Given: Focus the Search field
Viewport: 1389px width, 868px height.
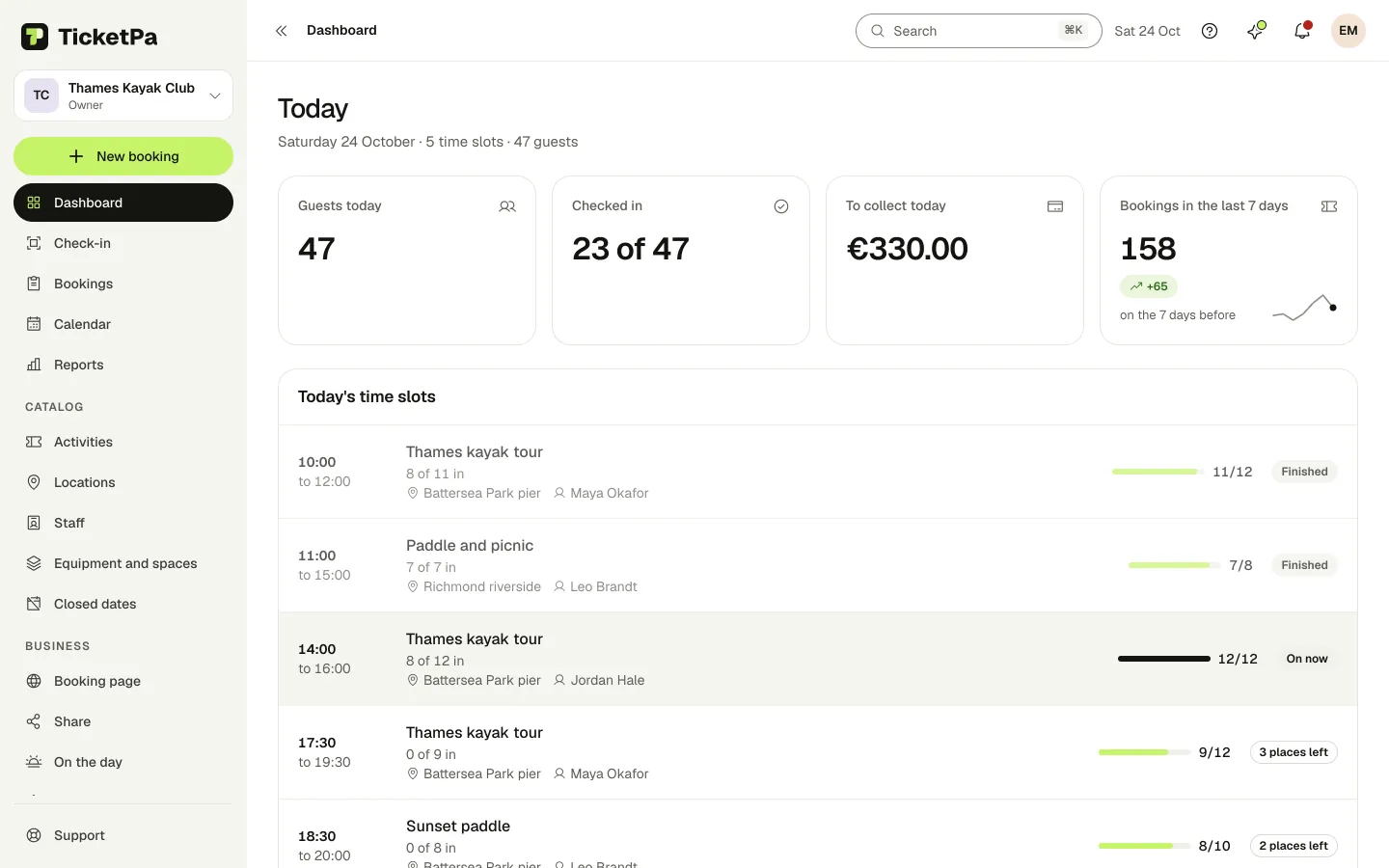Looking at the screenshot, I should click(978, 31).
